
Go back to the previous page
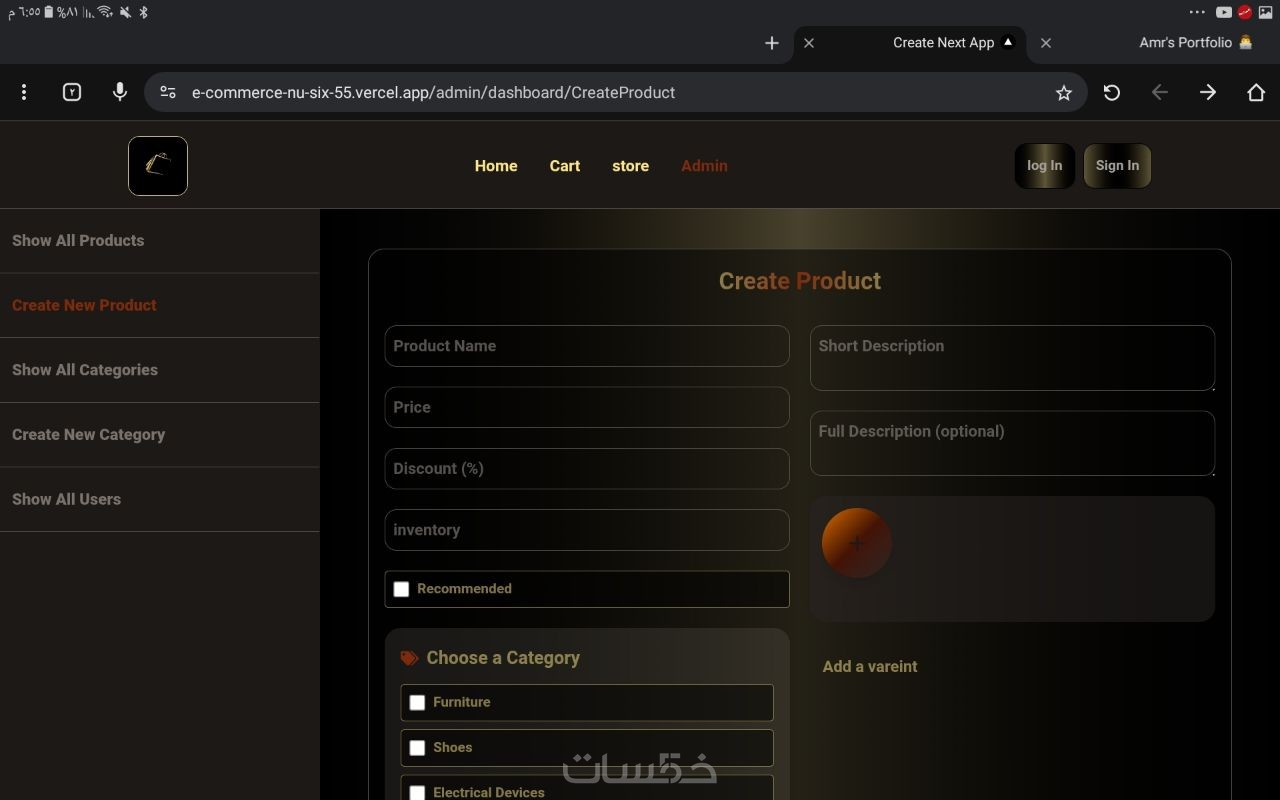[1160, 92]
